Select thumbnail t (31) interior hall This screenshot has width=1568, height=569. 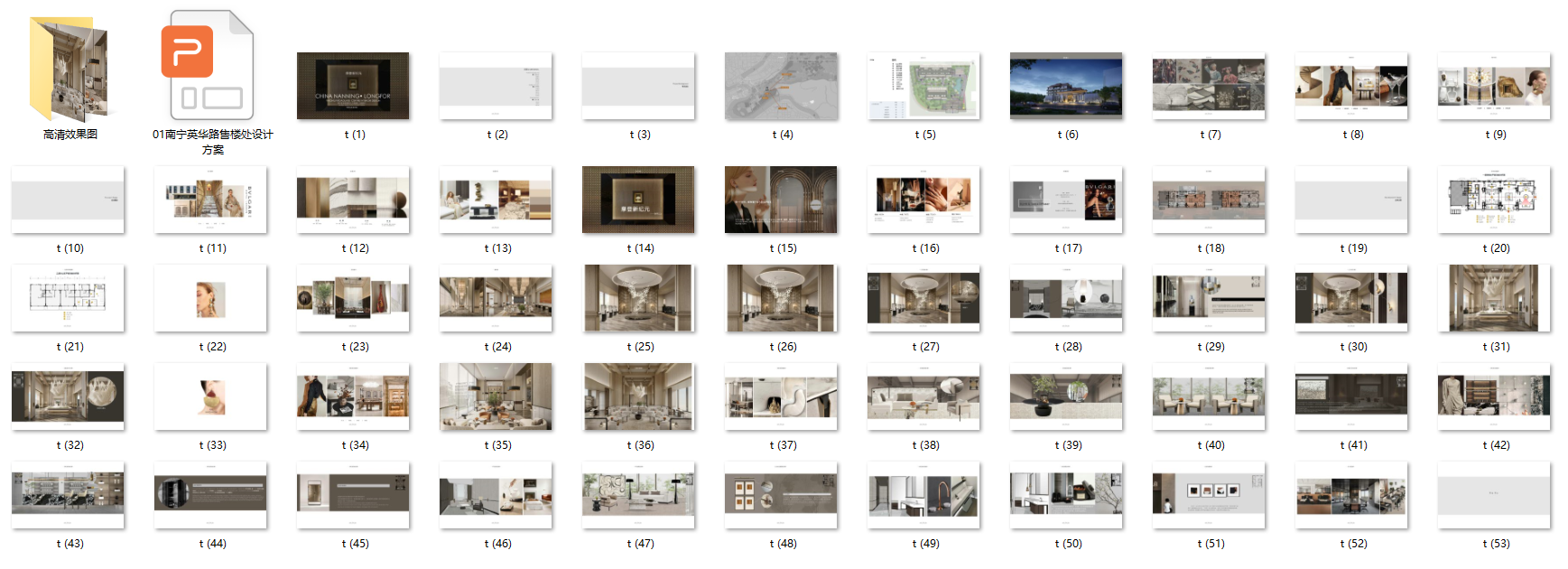tap(1494, 298)
